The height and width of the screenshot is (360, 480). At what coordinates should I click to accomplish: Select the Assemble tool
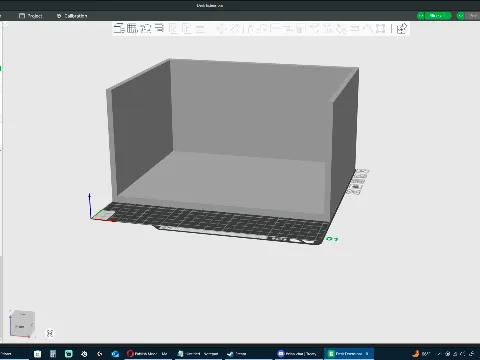coord(367,29)
